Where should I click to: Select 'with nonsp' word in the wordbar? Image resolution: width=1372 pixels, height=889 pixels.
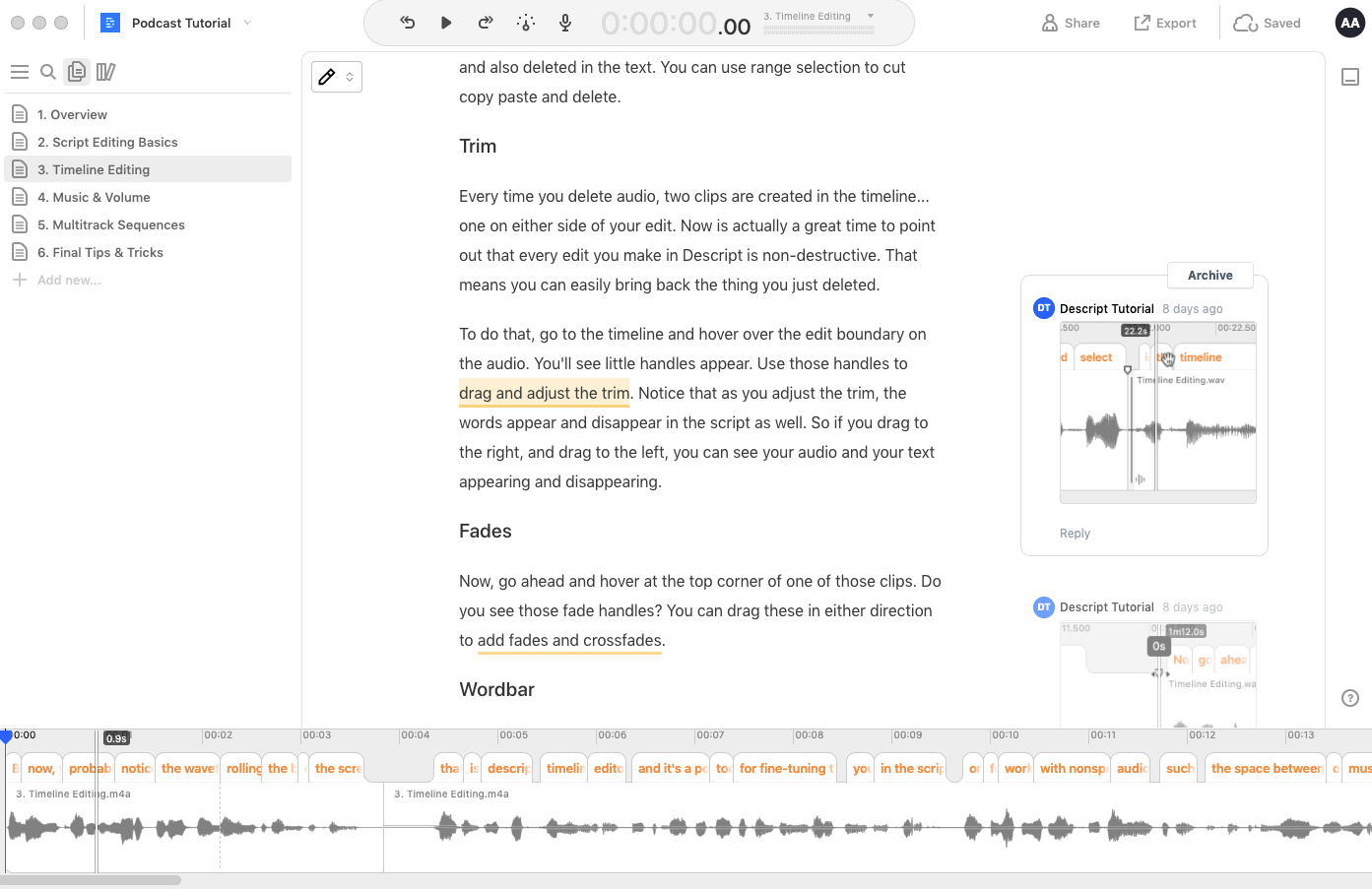click(1074, 768)
